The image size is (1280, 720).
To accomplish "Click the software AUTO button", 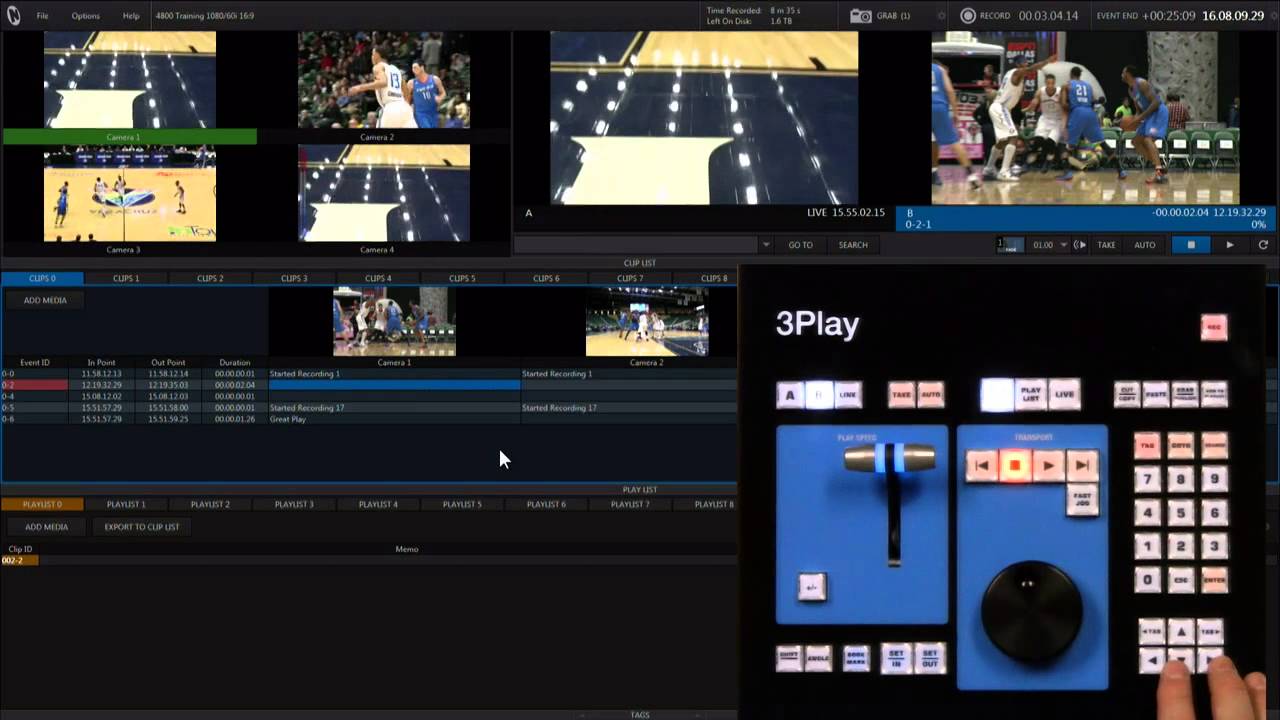I will pyautogui.click(x=1144, y=245).
